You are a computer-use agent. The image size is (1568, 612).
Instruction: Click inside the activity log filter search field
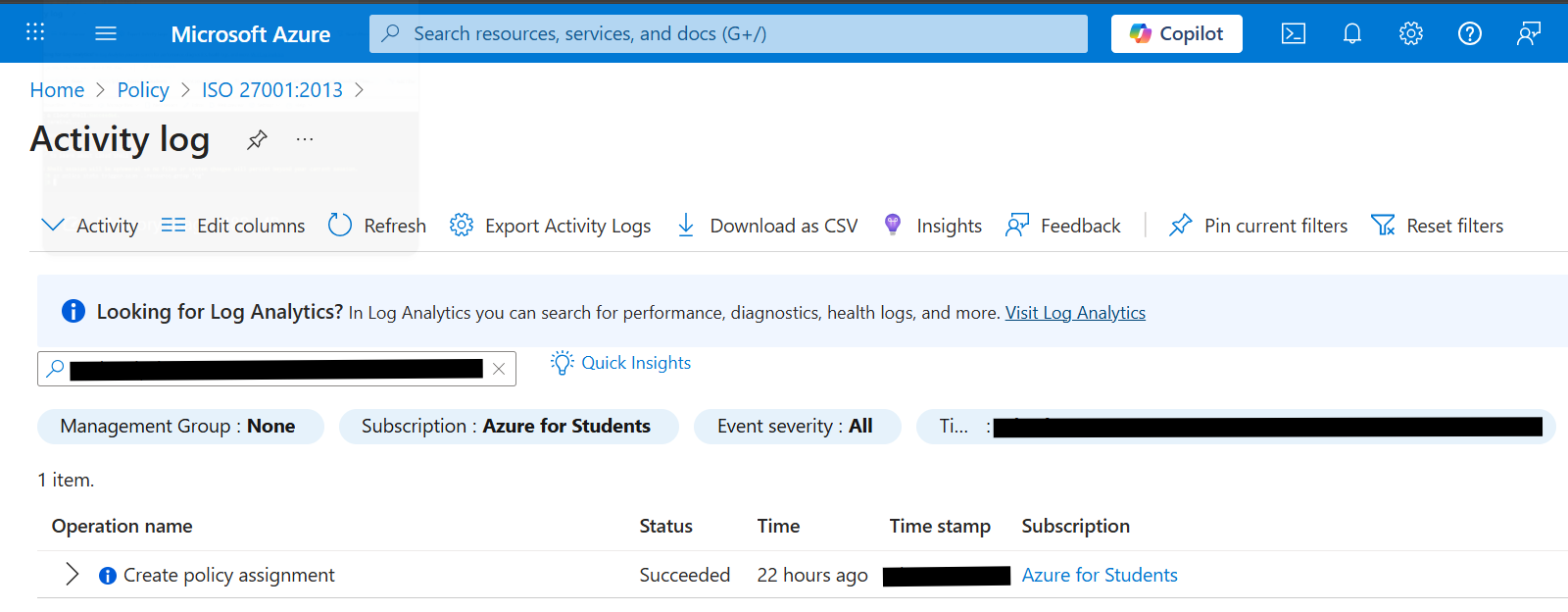(x=276, y=369)
